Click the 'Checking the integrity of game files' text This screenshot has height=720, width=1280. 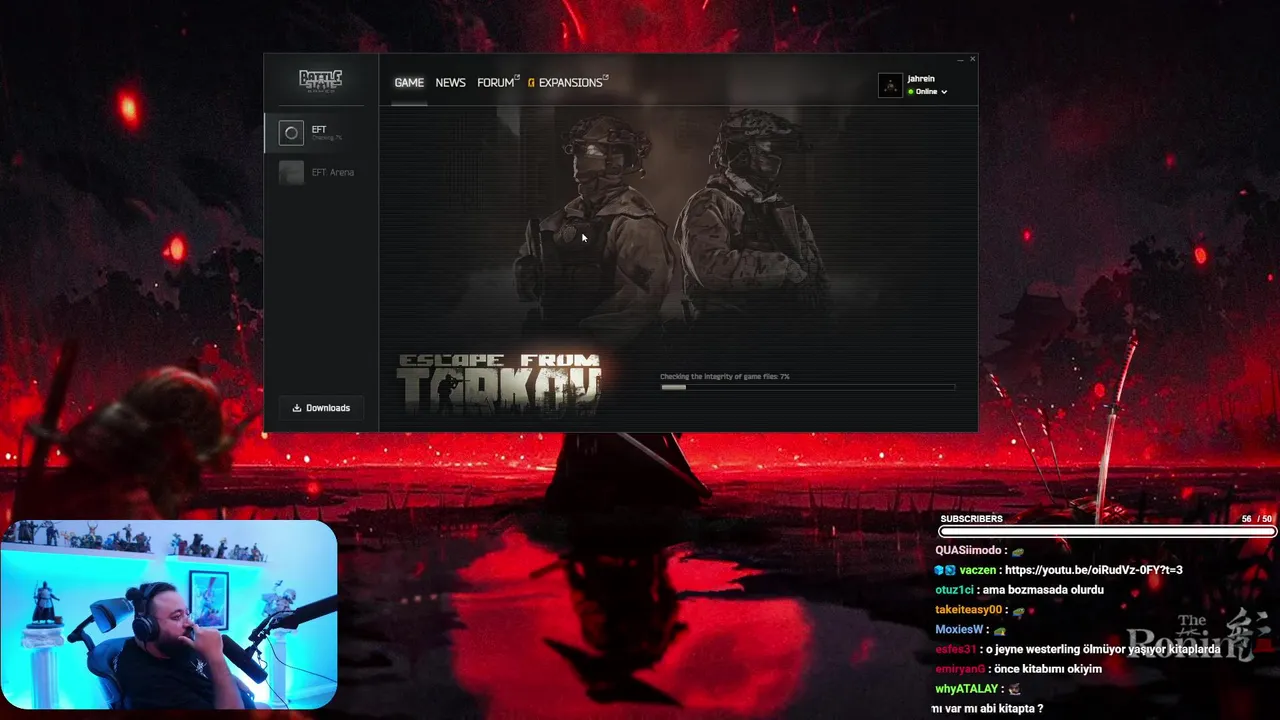pos(725,377)
